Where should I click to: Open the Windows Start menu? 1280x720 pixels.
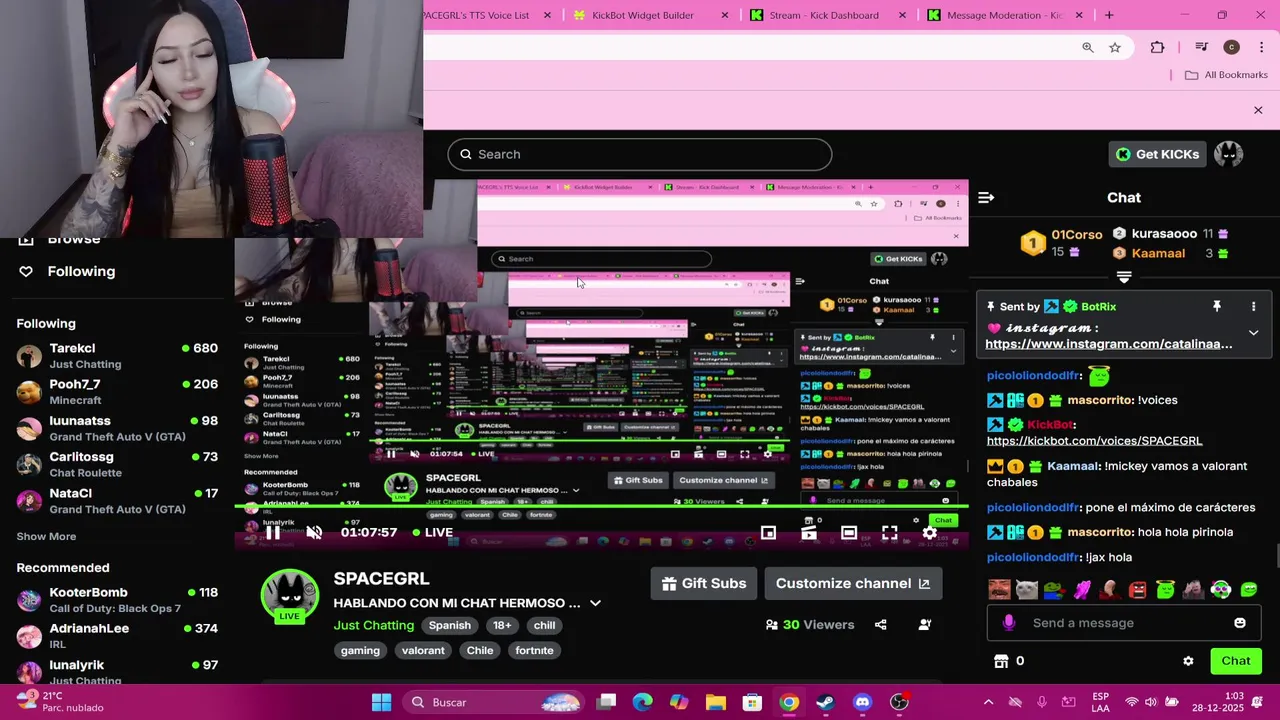click(381, 702)
